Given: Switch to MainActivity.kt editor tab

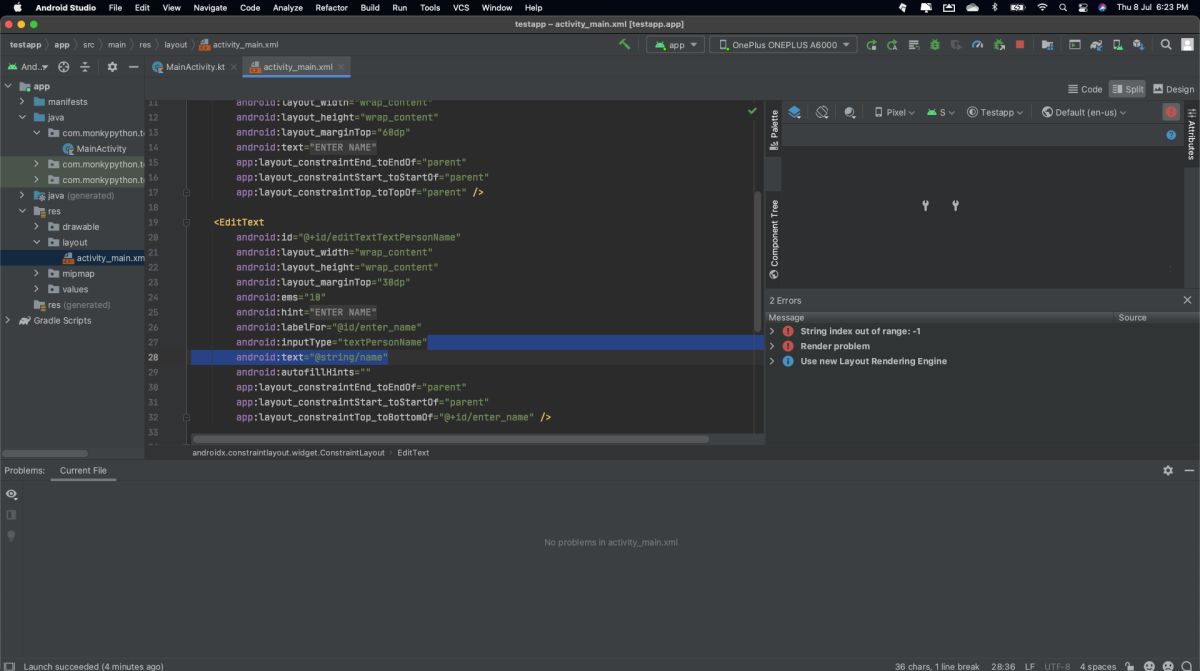Looking at the screenshot, I should 195,67.
